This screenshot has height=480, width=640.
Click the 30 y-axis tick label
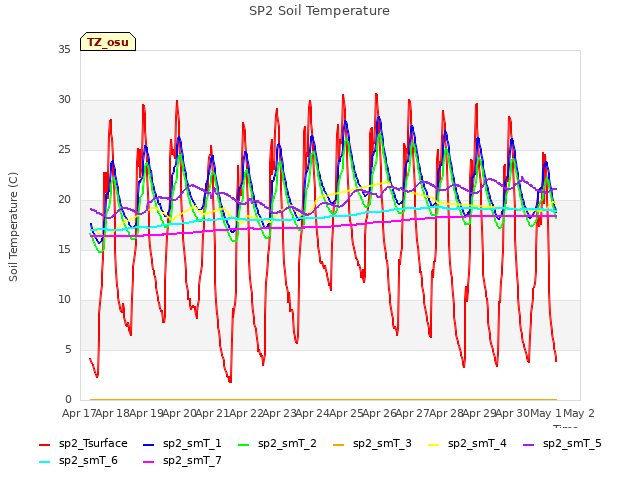64,100
